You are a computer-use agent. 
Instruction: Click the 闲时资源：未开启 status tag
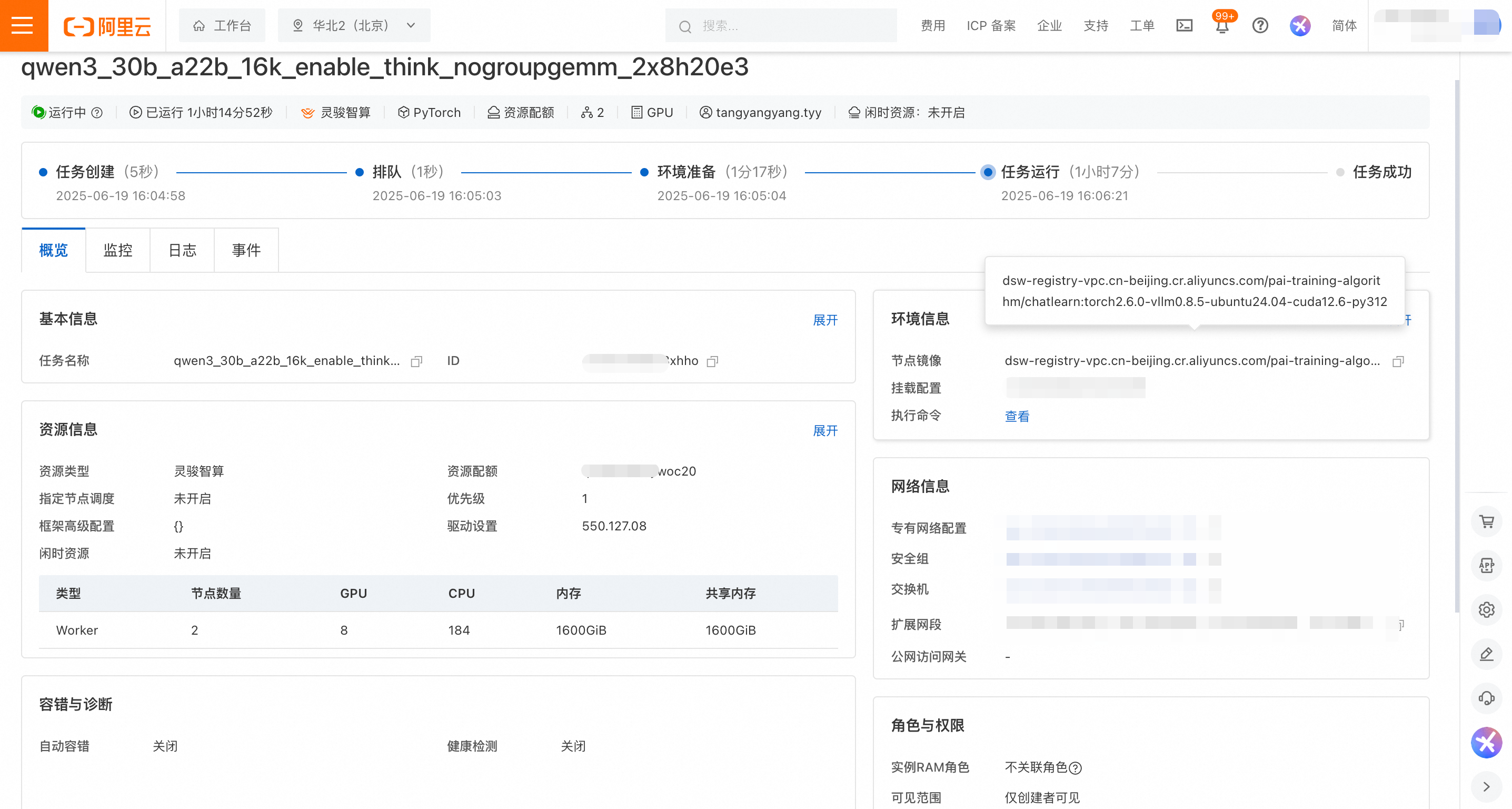907,112
